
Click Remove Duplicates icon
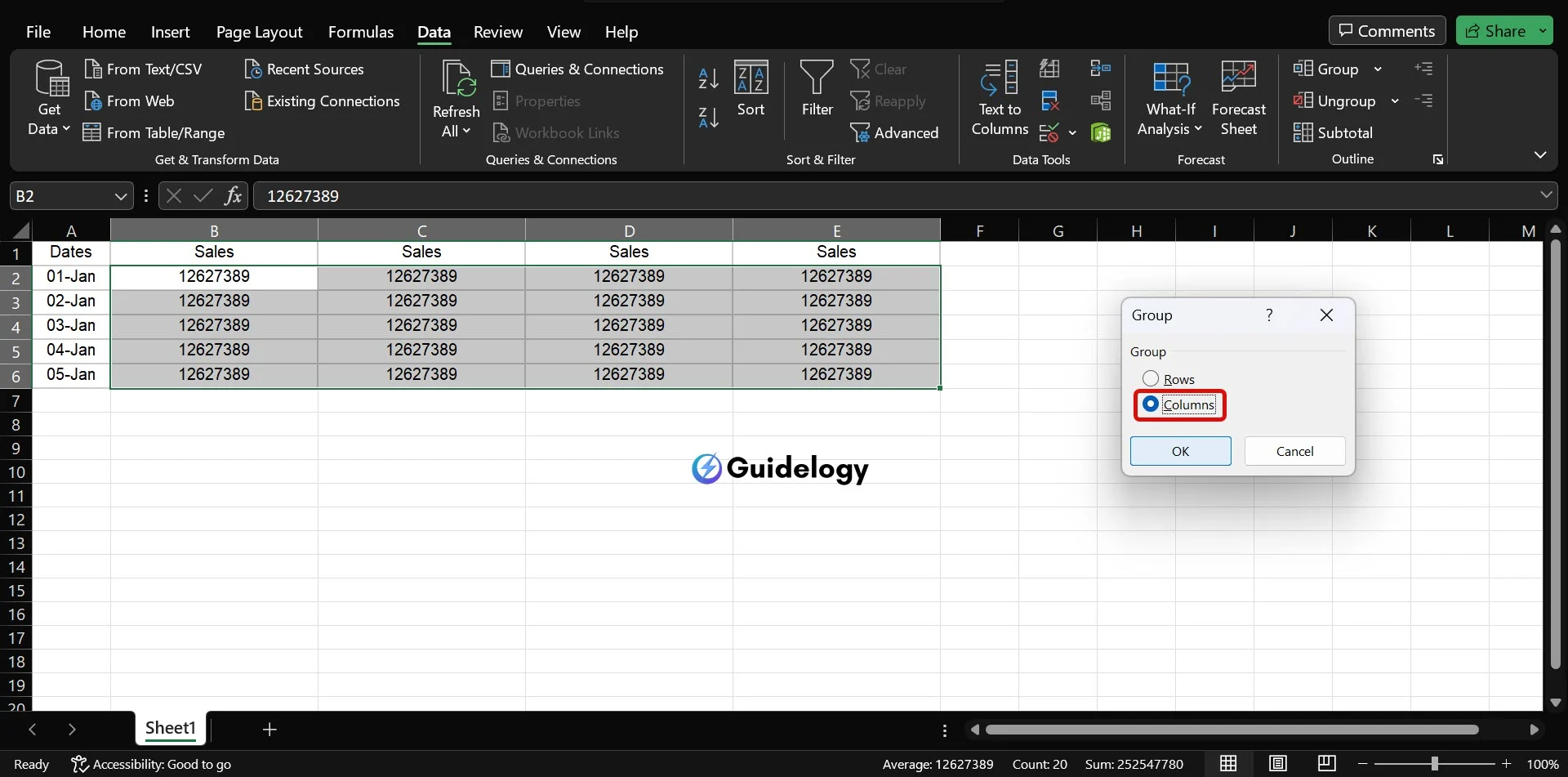coord(1050,101)
